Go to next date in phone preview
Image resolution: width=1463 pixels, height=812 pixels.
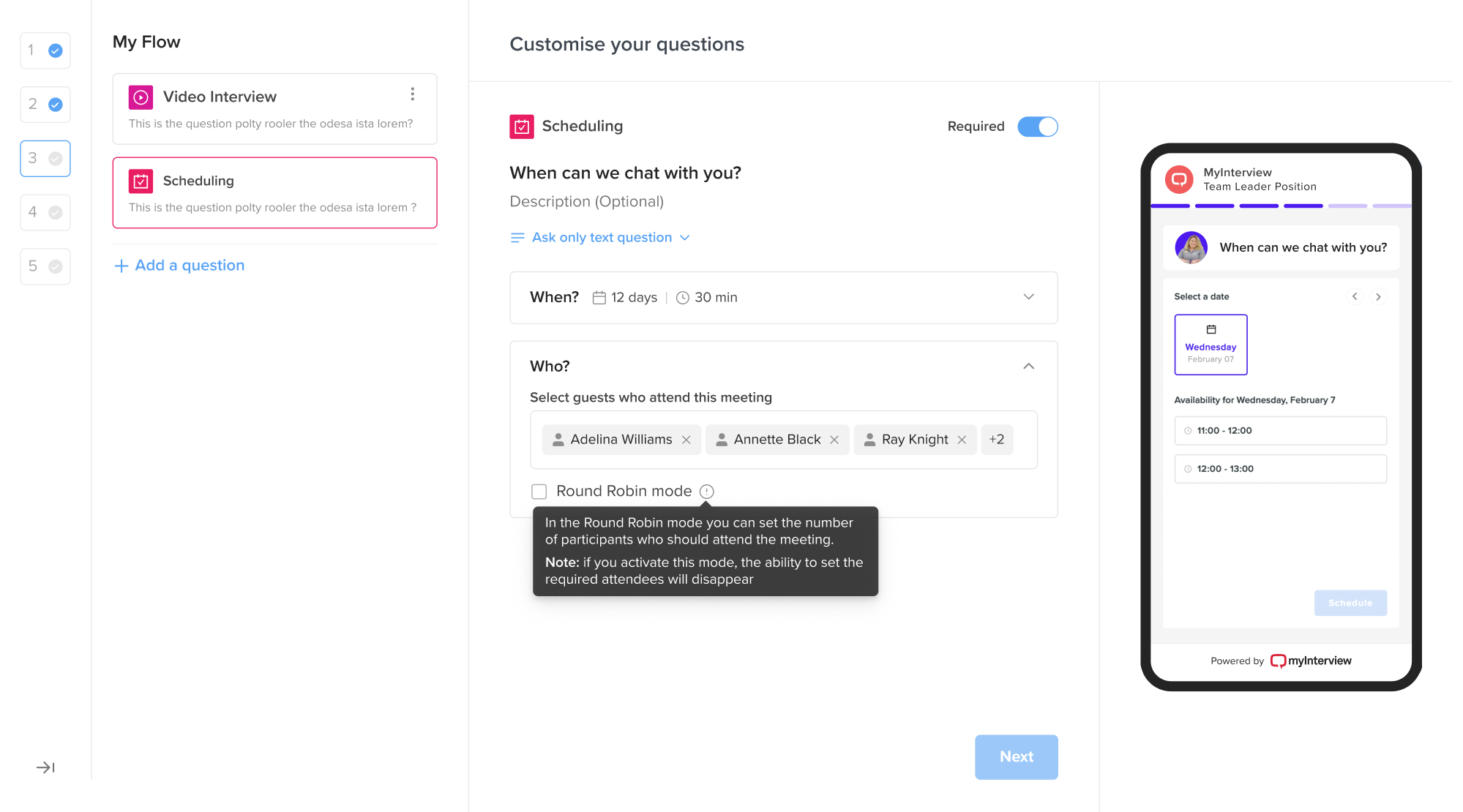[1378, 297]
